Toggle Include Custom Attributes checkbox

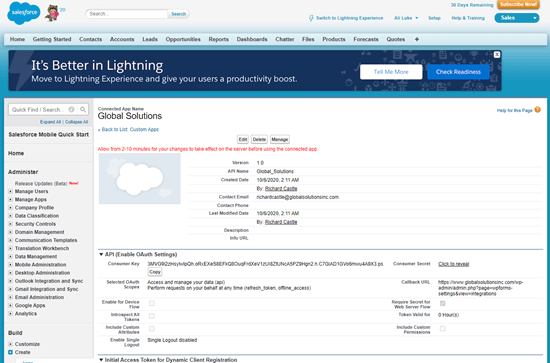[152, 329]
